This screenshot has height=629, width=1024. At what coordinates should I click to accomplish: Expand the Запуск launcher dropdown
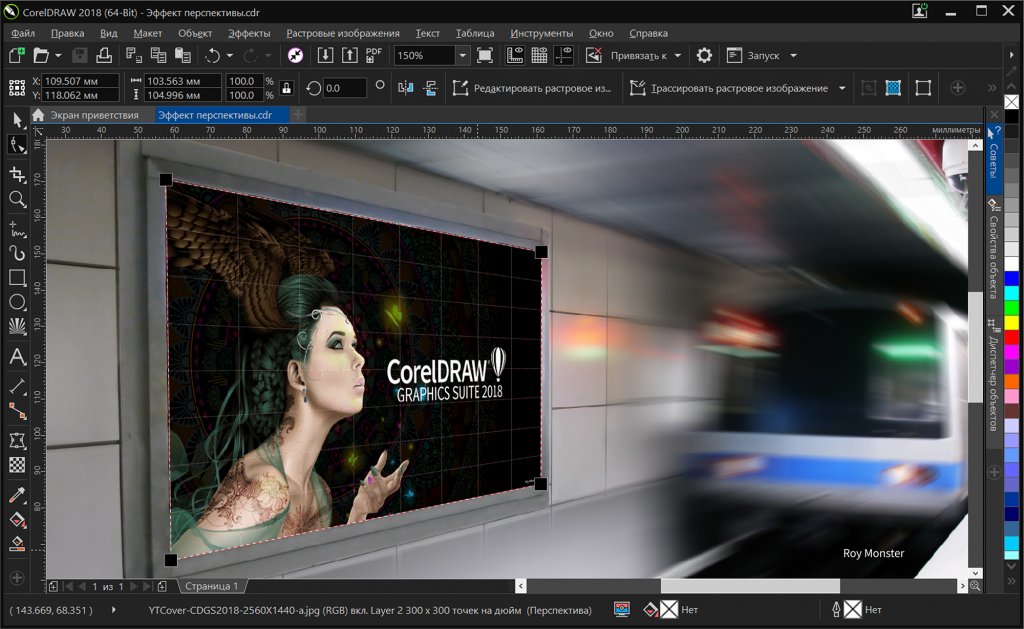(x=793, y=56)
